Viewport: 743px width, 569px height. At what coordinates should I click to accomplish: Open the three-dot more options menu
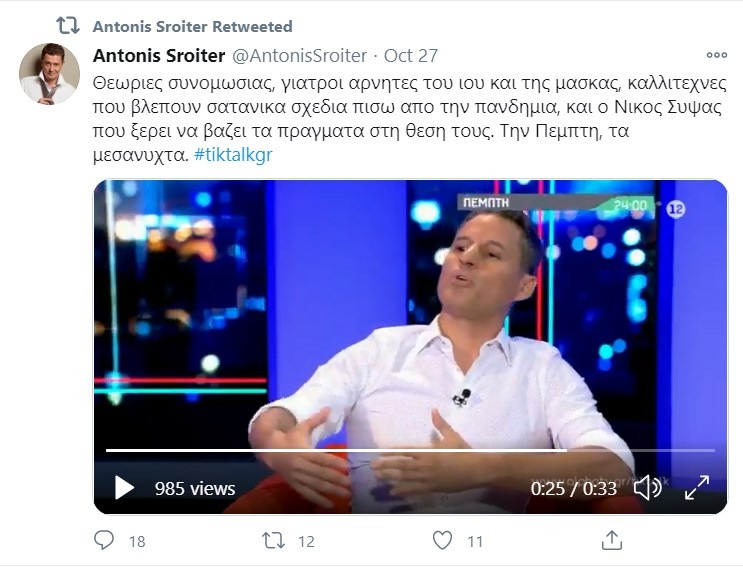pyautogui.click(x=716, y=56)
